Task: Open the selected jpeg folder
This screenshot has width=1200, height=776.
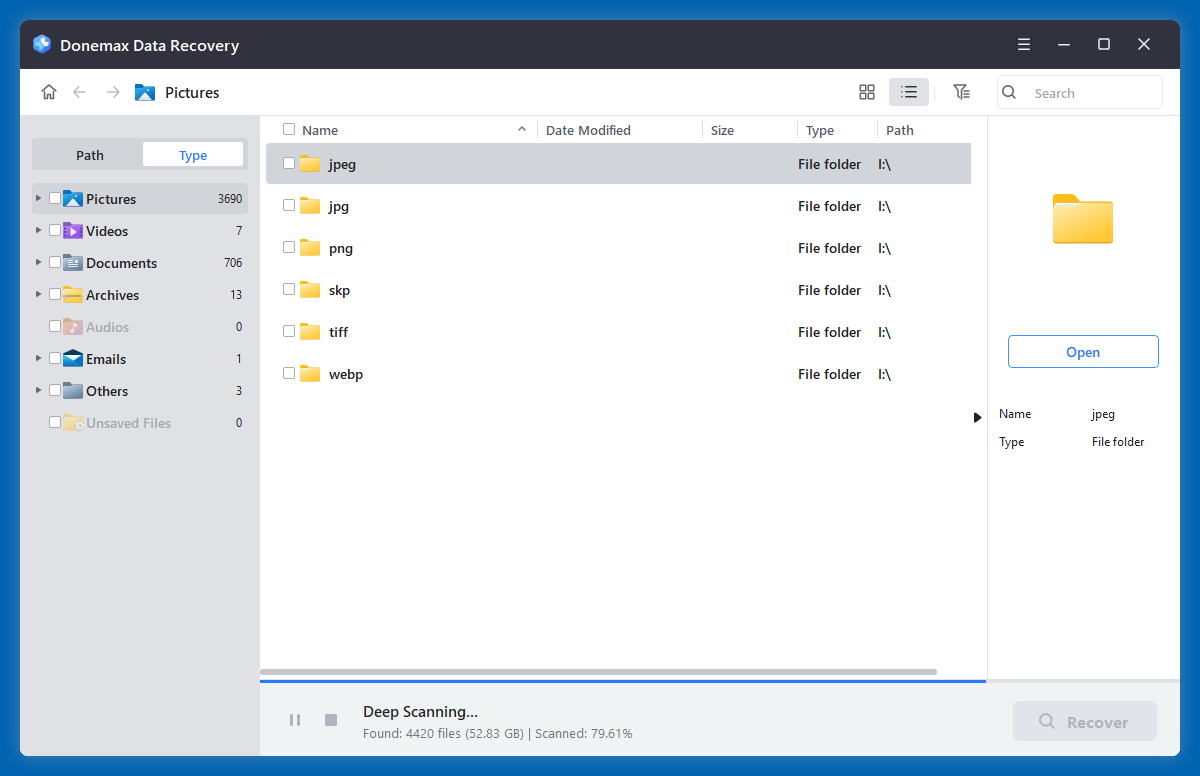Action: tap(1083, 351)
